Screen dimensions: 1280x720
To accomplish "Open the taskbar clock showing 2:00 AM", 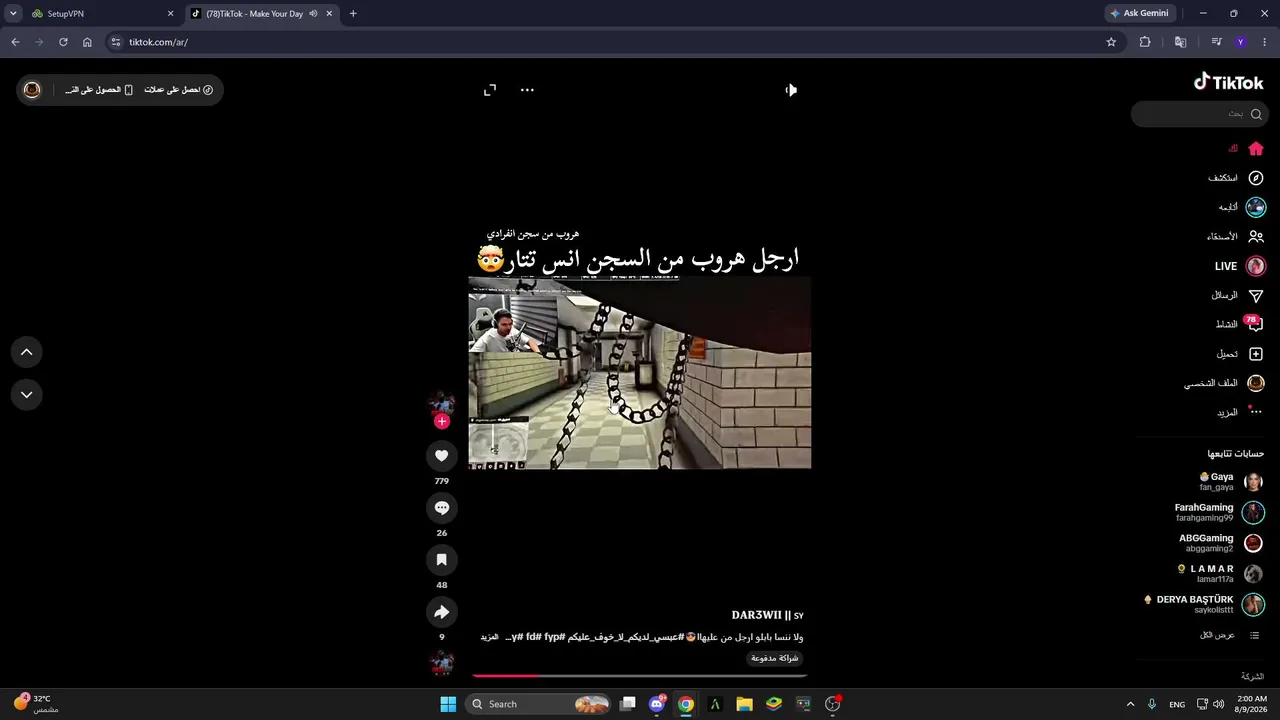I will (1252, 704).
